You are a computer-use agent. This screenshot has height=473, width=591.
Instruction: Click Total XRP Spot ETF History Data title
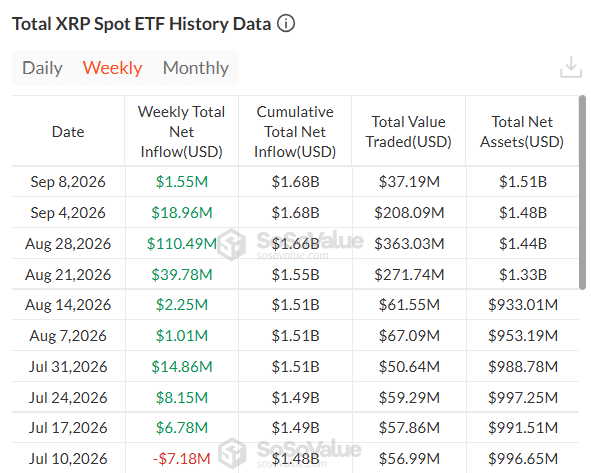tap(141, 24)
